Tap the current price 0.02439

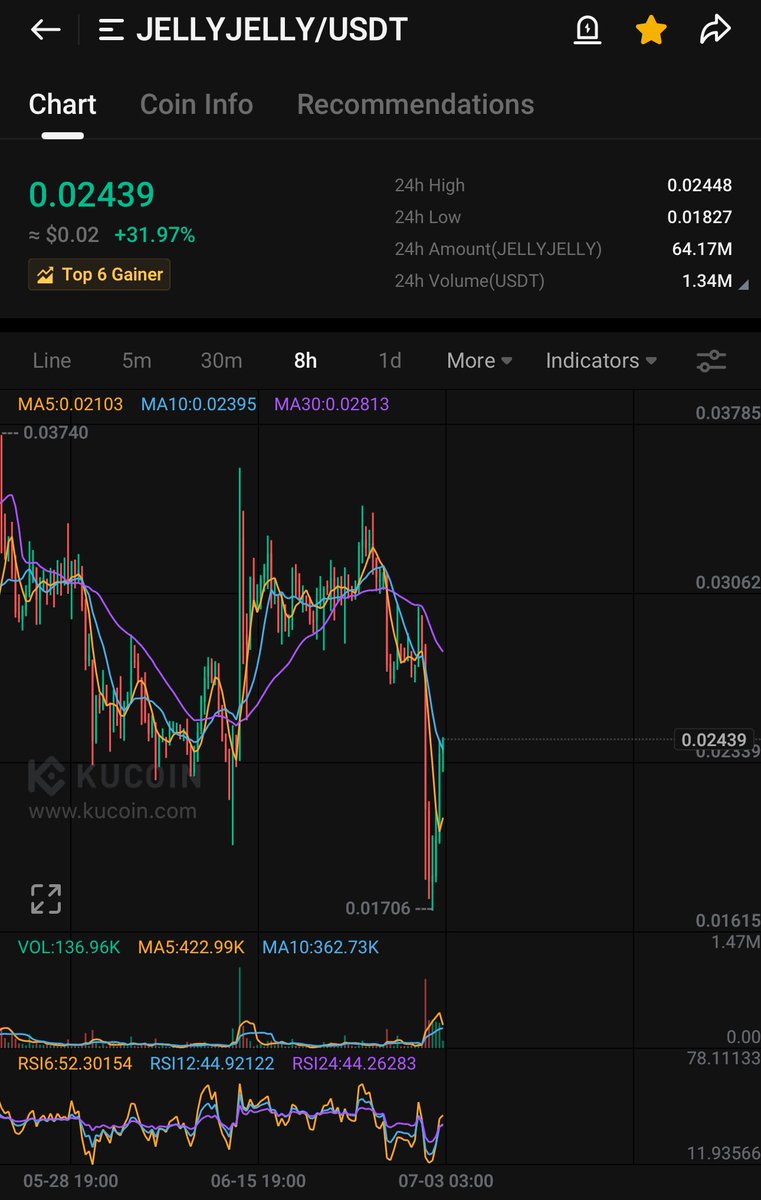91,194
